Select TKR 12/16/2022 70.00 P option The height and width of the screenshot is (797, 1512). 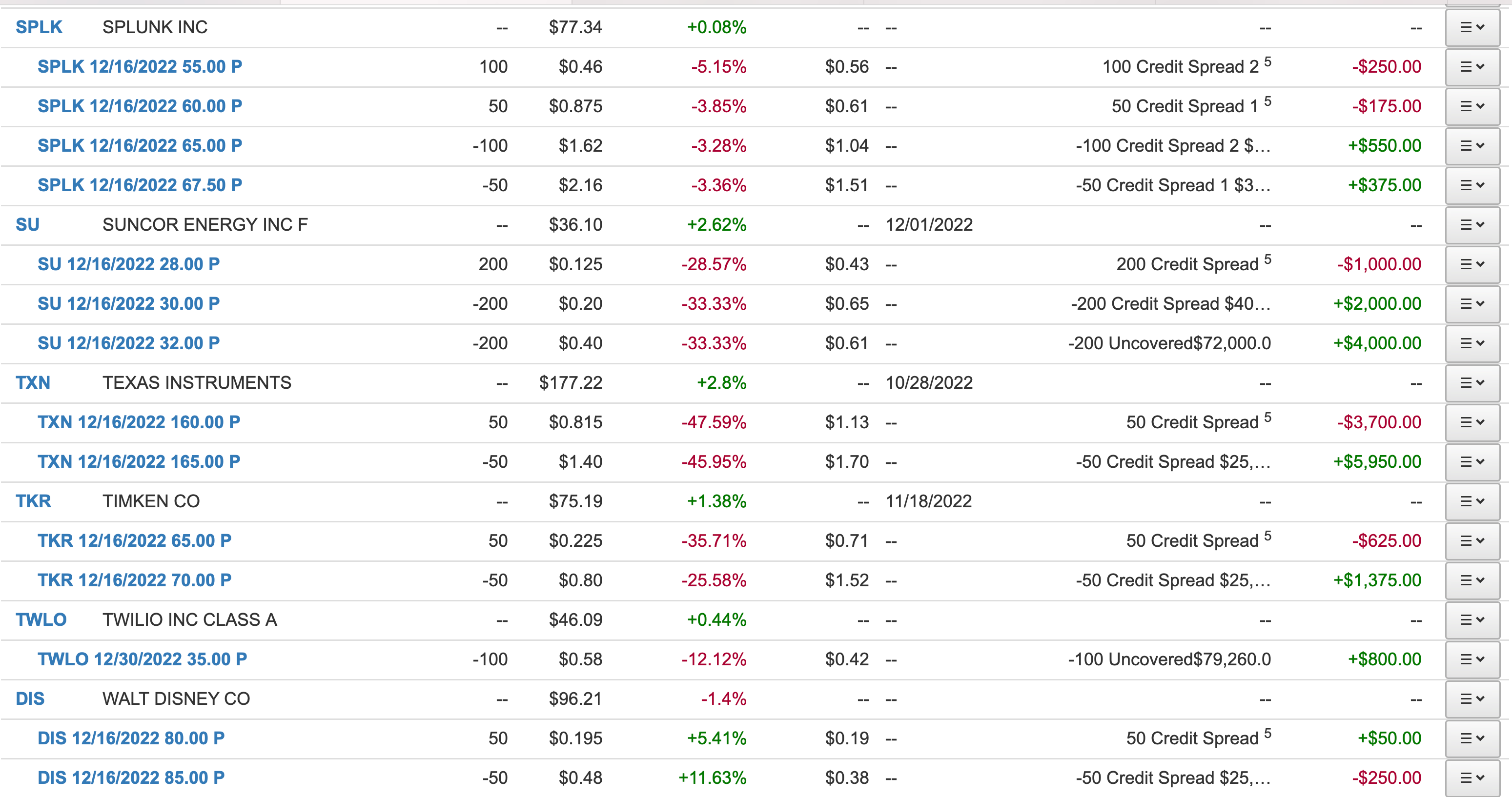pos(134,580)
